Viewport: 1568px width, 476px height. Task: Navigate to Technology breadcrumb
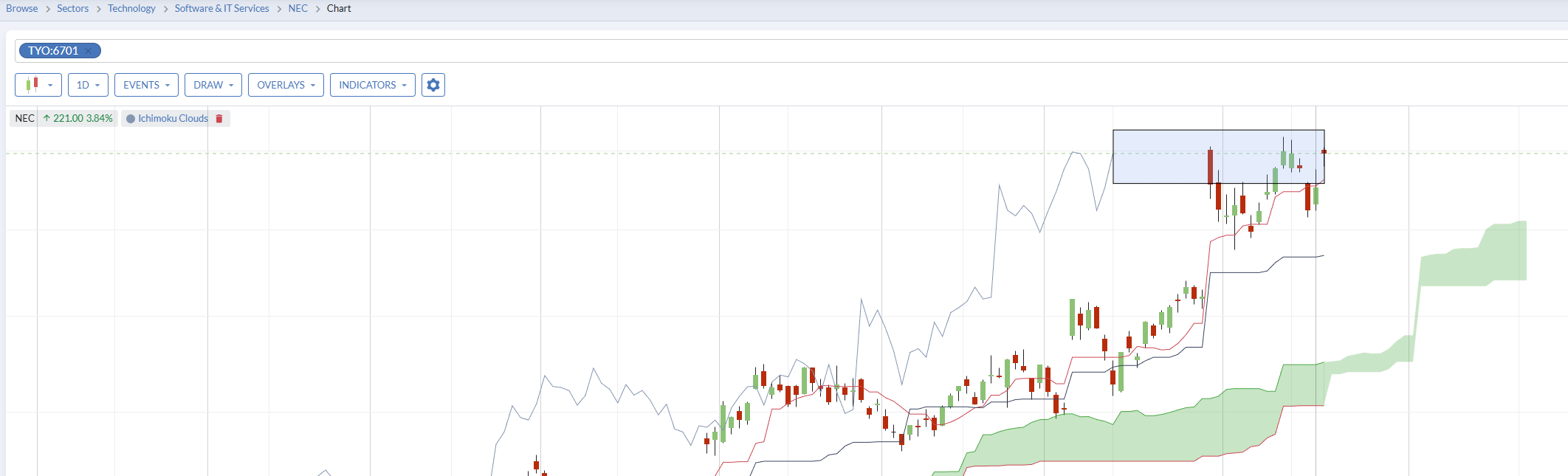(x=131, y=8)
